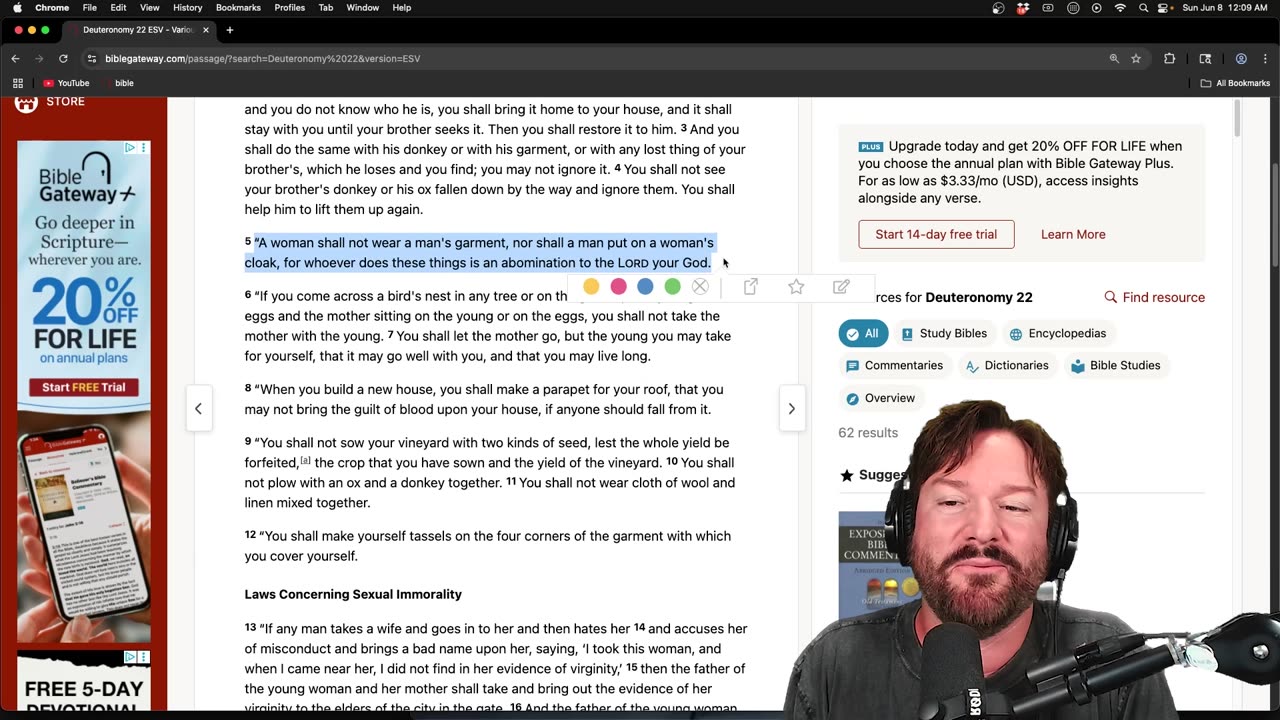Share the selected verse via share icon
The height and width of the screenshot is (720, 1280).
(750, 287)
